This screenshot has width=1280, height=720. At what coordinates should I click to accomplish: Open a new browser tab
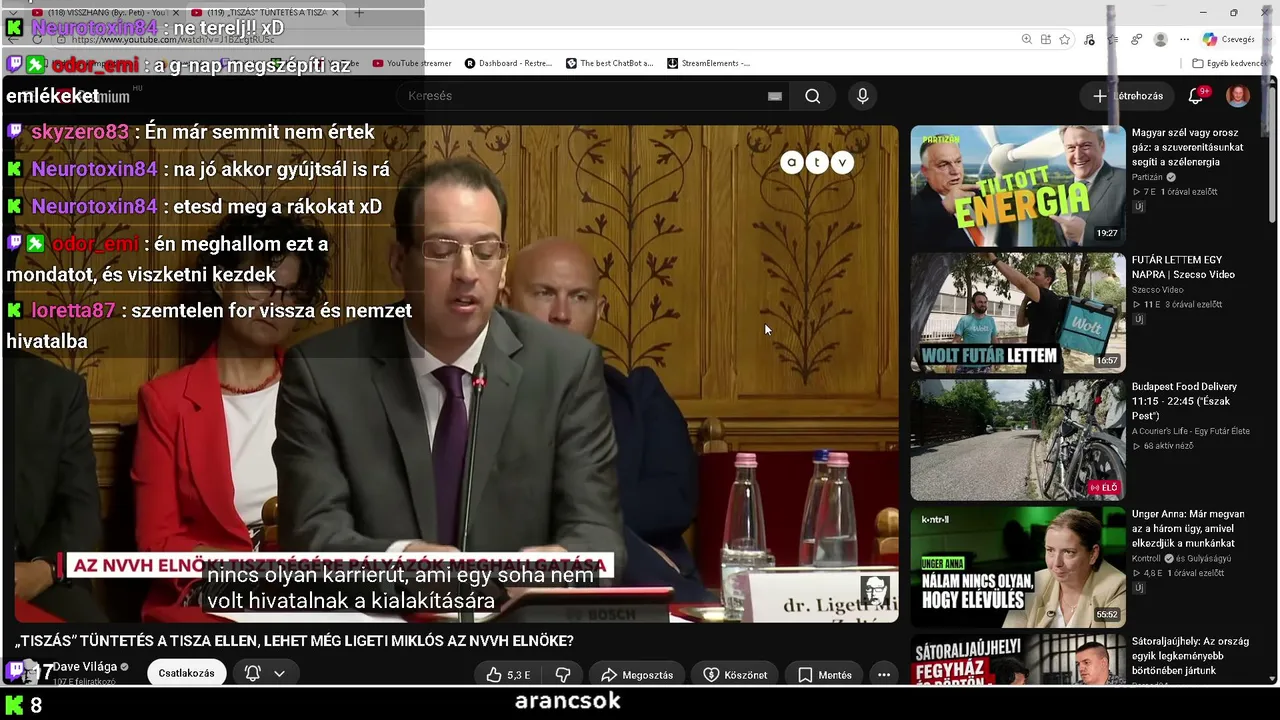pyautogui.click(x=359, y=13)
